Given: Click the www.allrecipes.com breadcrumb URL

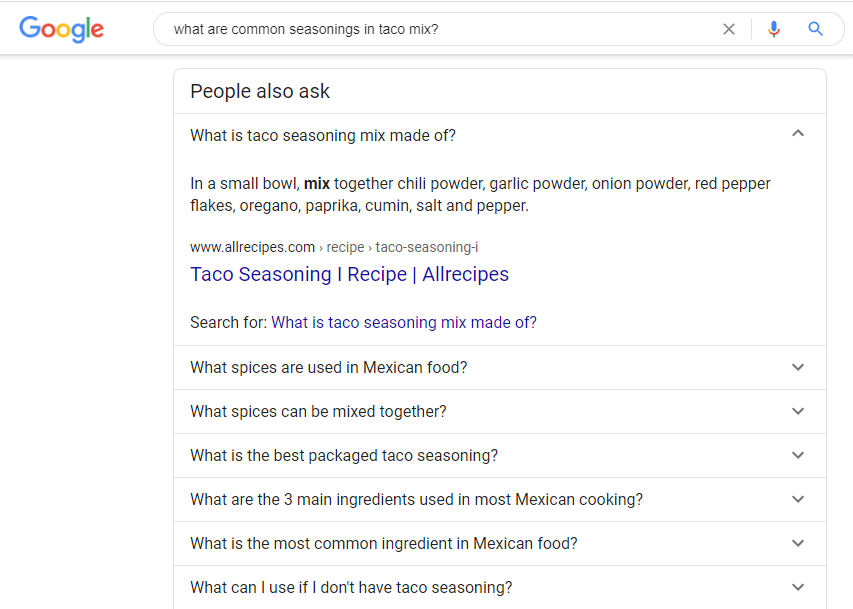Looking at the screenshot, I should (252, 247).
